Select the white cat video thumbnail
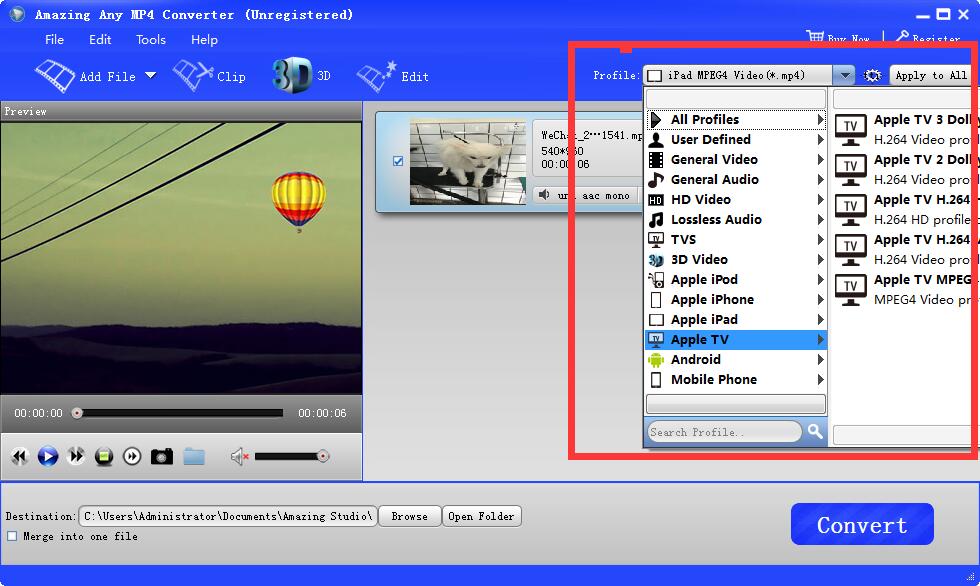The width and height of the screenshot is (980, 586). pos(468,162)
